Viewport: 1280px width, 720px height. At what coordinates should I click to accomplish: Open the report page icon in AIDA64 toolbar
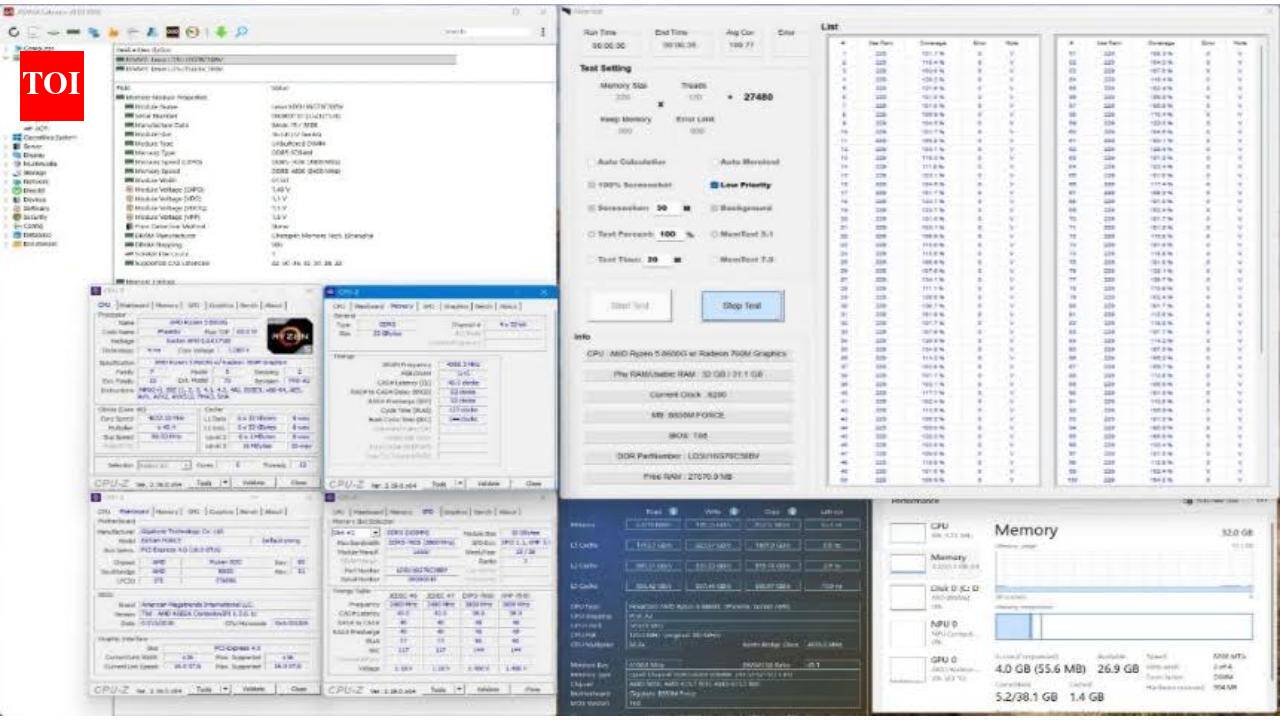(x=32, y=32)
